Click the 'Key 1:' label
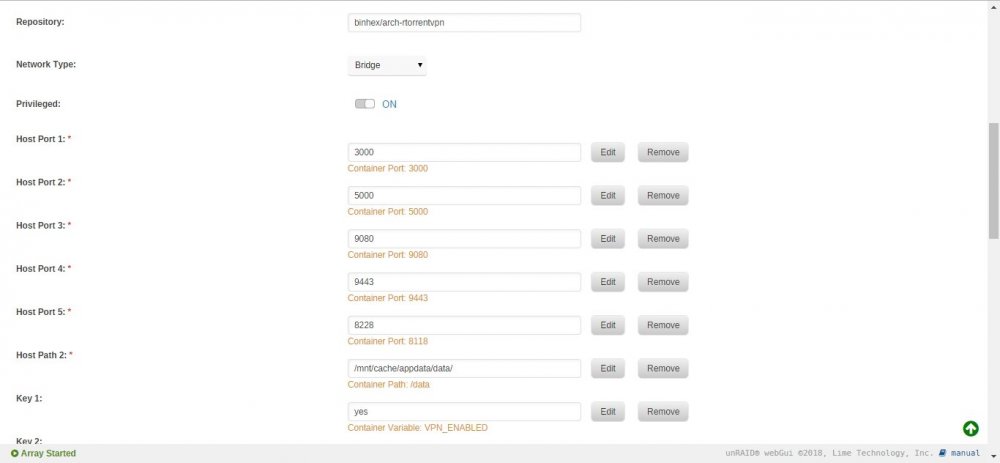The height and width of the screenshot is (463, 1000). (29, 398)
